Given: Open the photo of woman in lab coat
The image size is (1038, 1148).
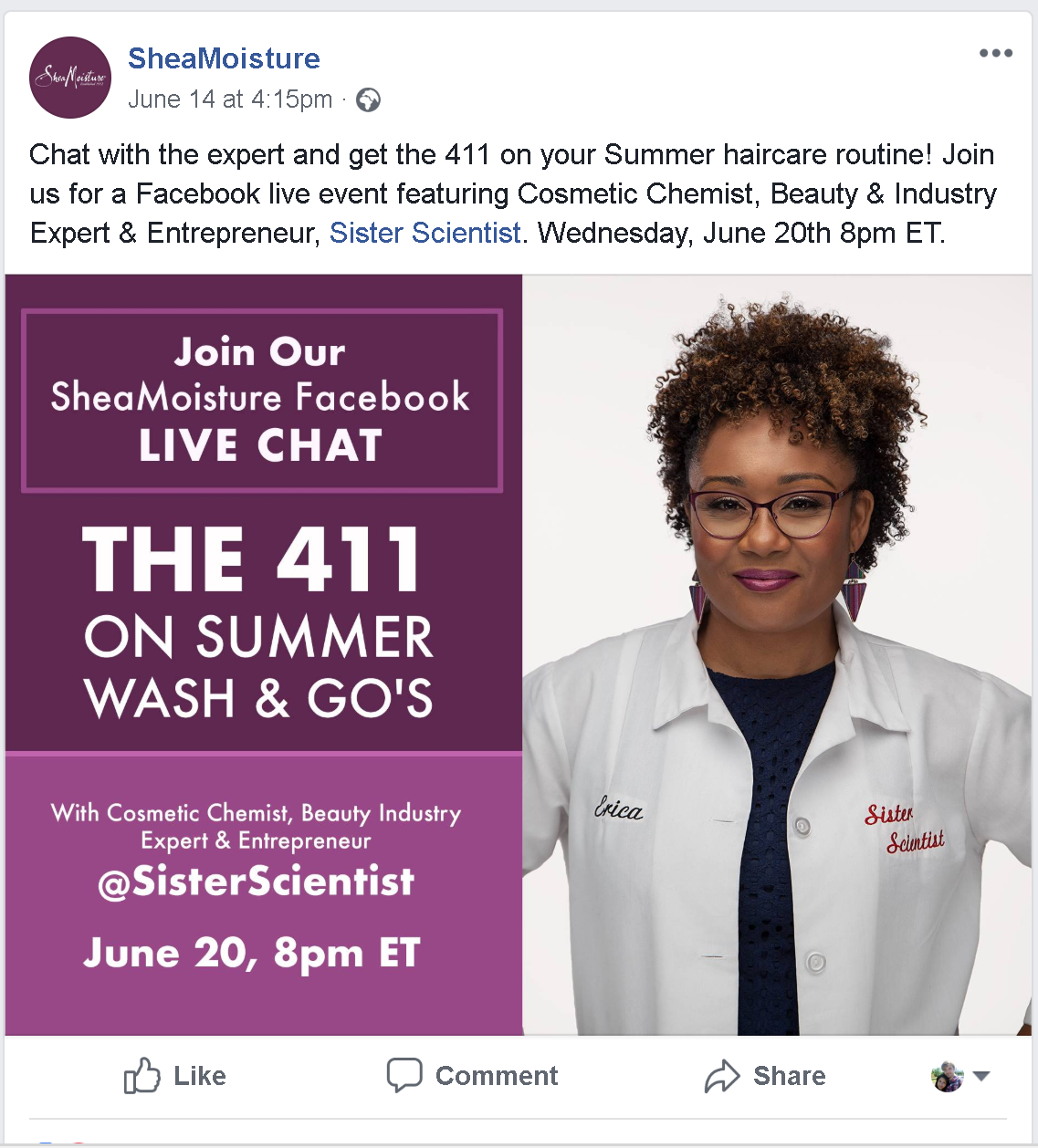Looking at the screenshot, I should [777, 655].
